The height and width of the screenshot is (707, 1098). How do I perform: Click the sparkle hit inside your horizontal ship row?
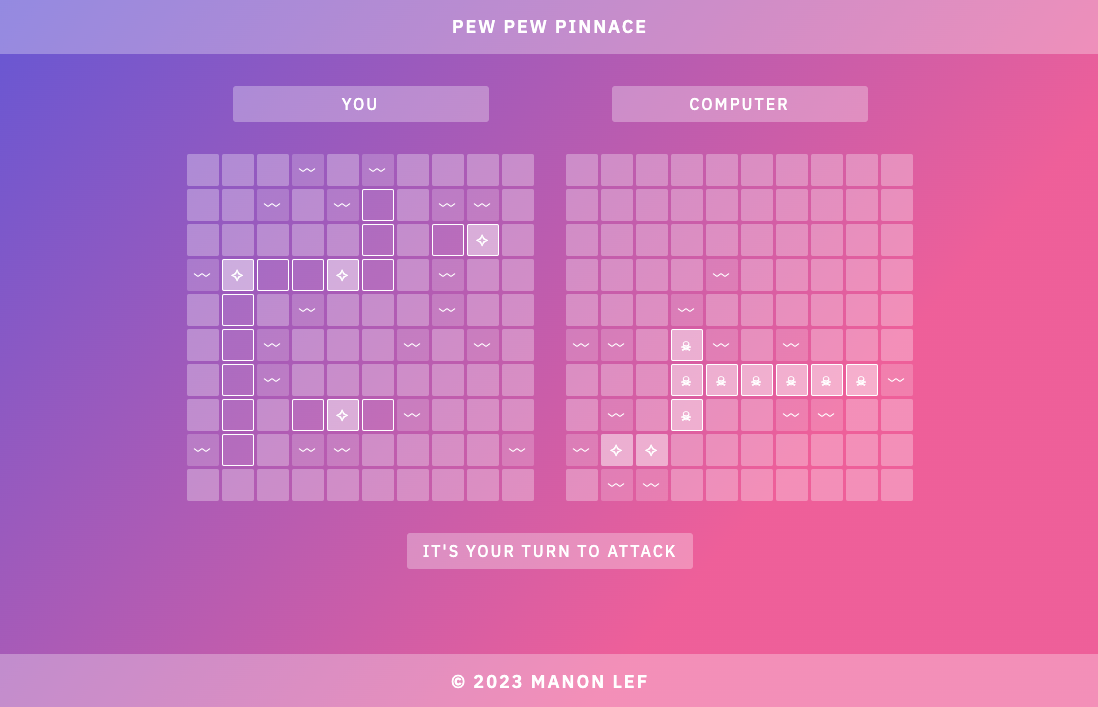click(x=343, y=274)
